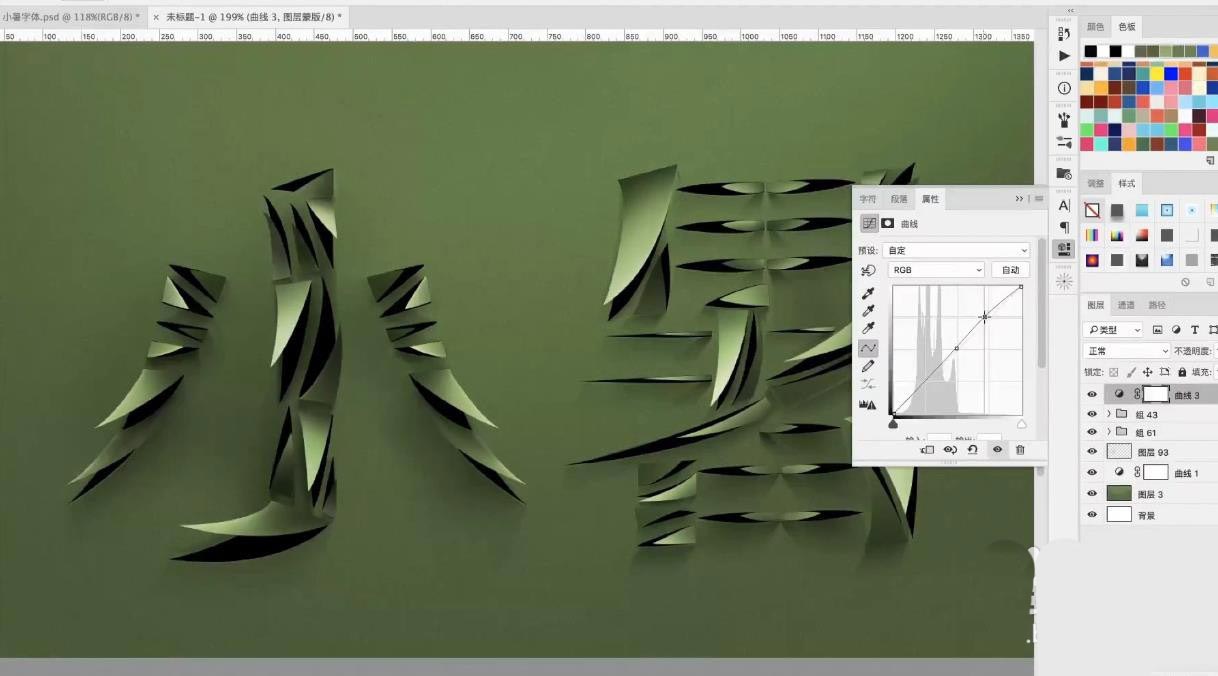
Task: Open the Brush settings panel icon
Action: tap(1064, 143)
